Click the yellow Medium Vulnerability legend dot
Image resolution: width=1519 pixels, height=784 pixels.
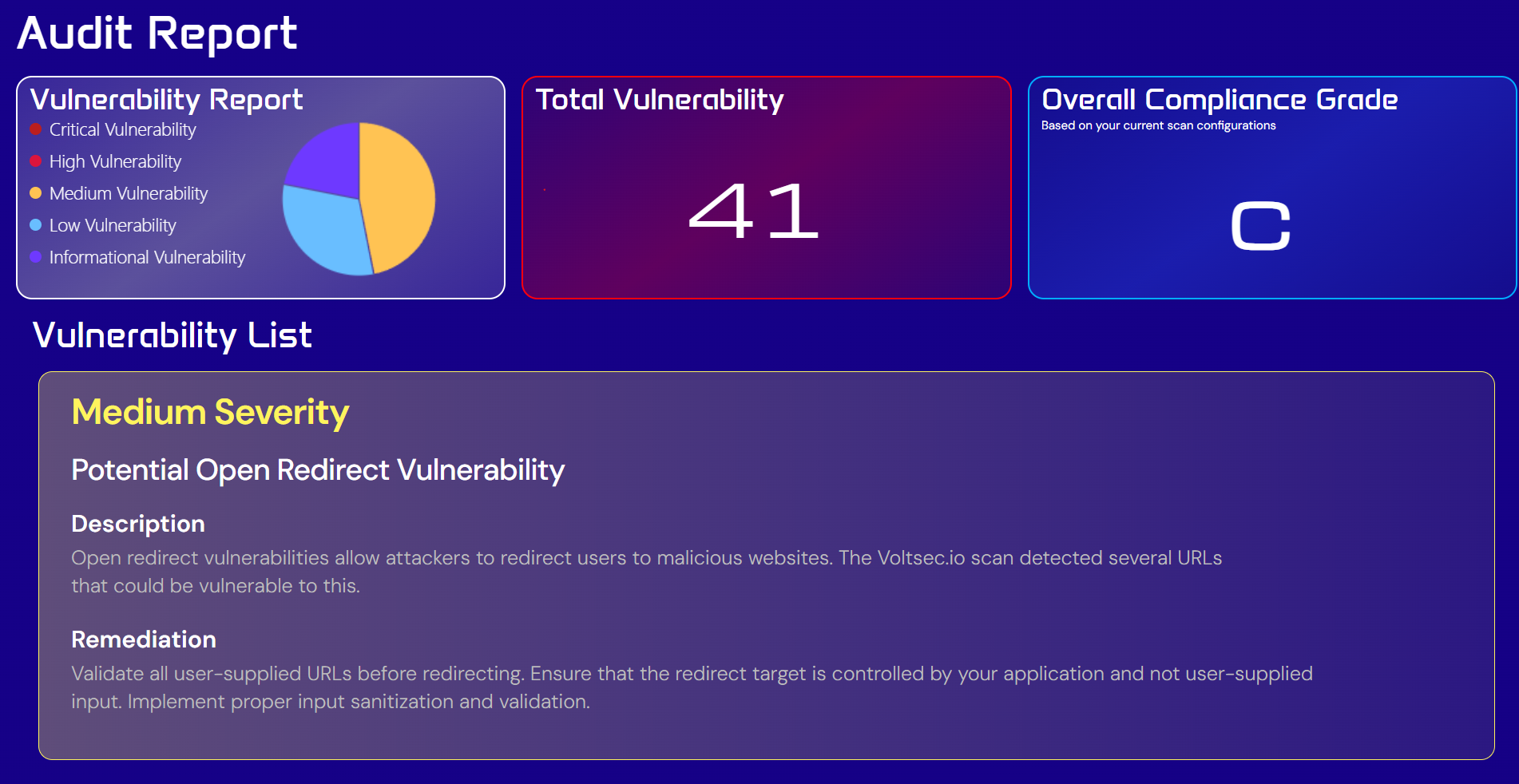pos(36,193)
